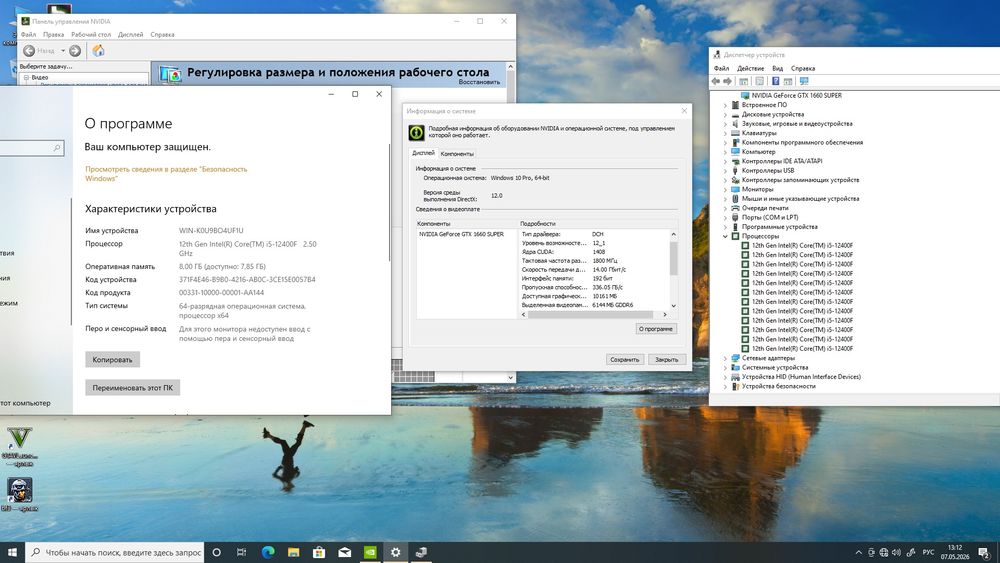Select NVIDIA GeForce GTX 1660 SUPER in Device Manager
1000x563 pixels.
tap(796, 96)
